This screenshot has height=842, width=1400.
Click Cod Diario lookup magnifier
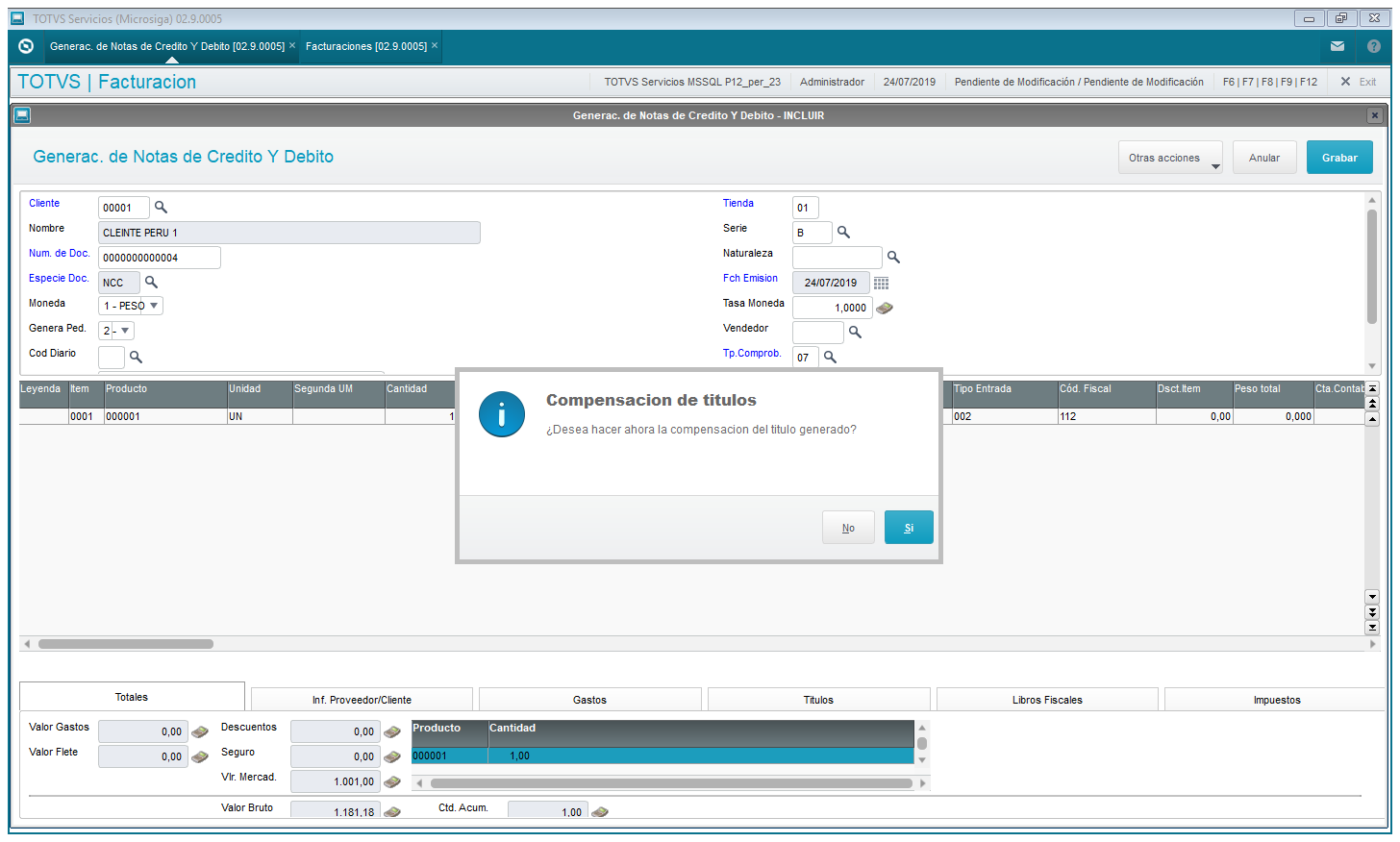point(136,357)
